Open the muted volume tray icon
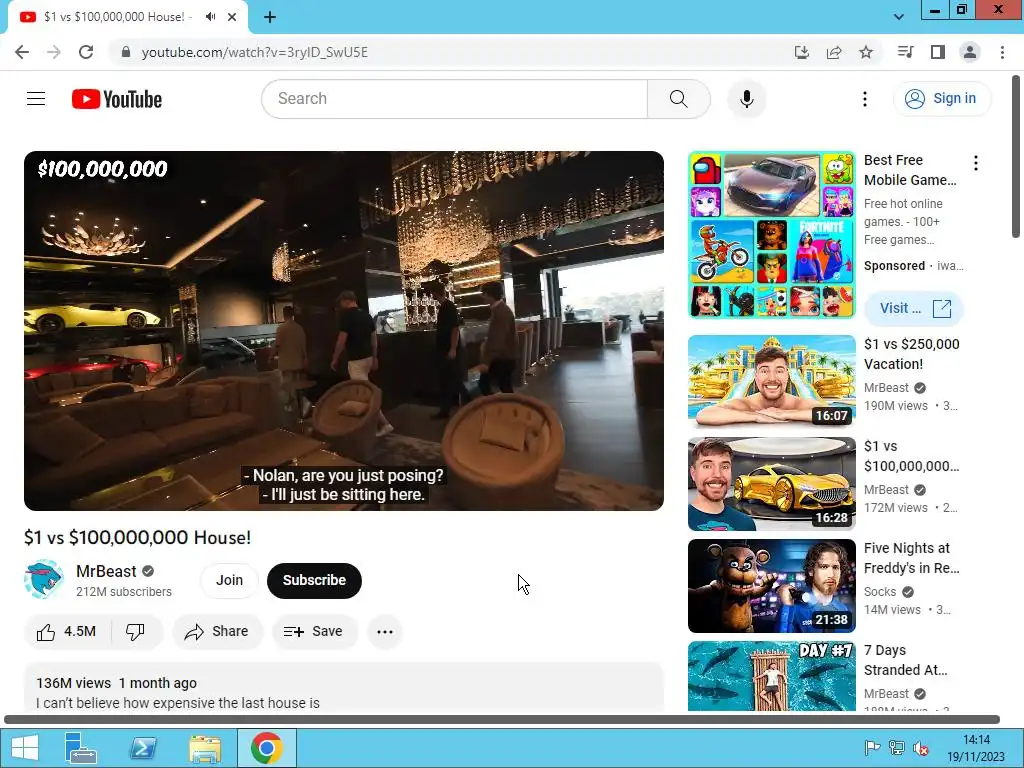 (921, 748)
